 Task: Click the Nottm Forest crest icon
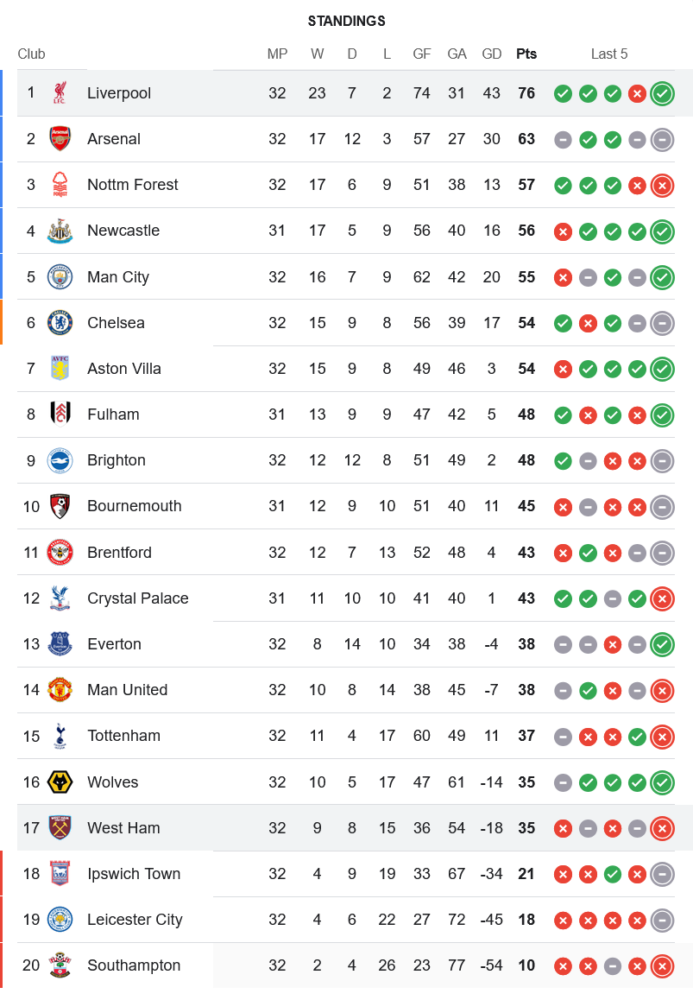pyautogui.click(x=60, y=185)
